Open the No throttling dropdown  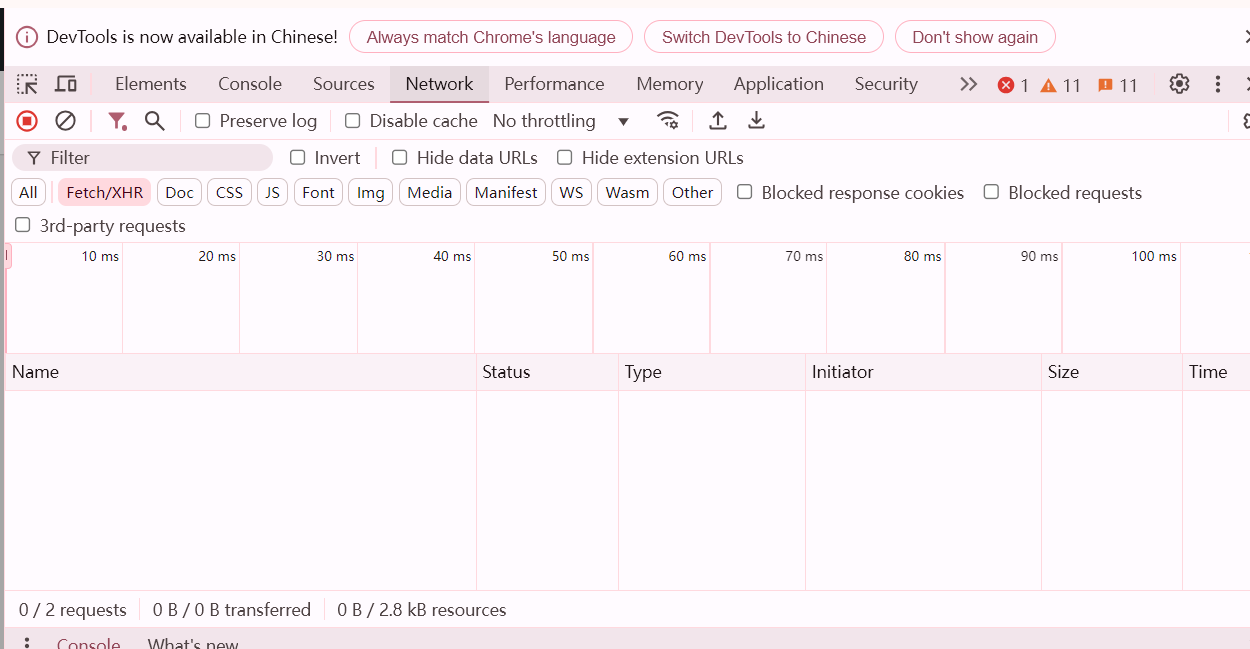click(560, 121)
